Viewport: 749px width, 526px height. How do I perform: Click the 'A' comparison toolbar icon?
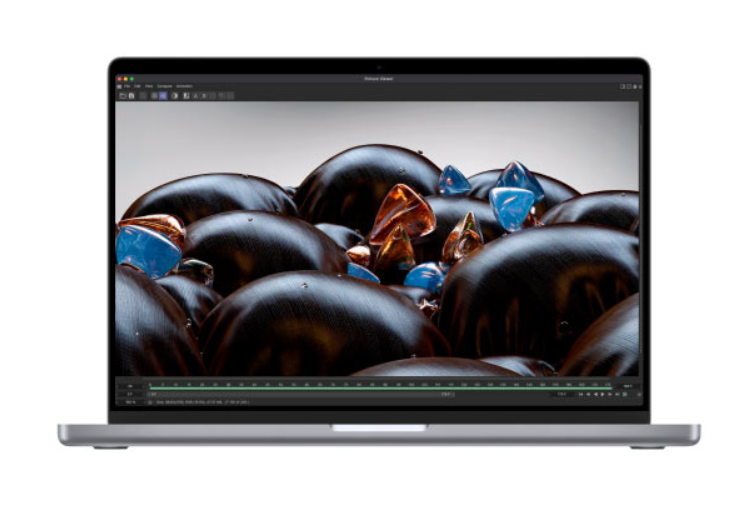[x=196, y=95]
